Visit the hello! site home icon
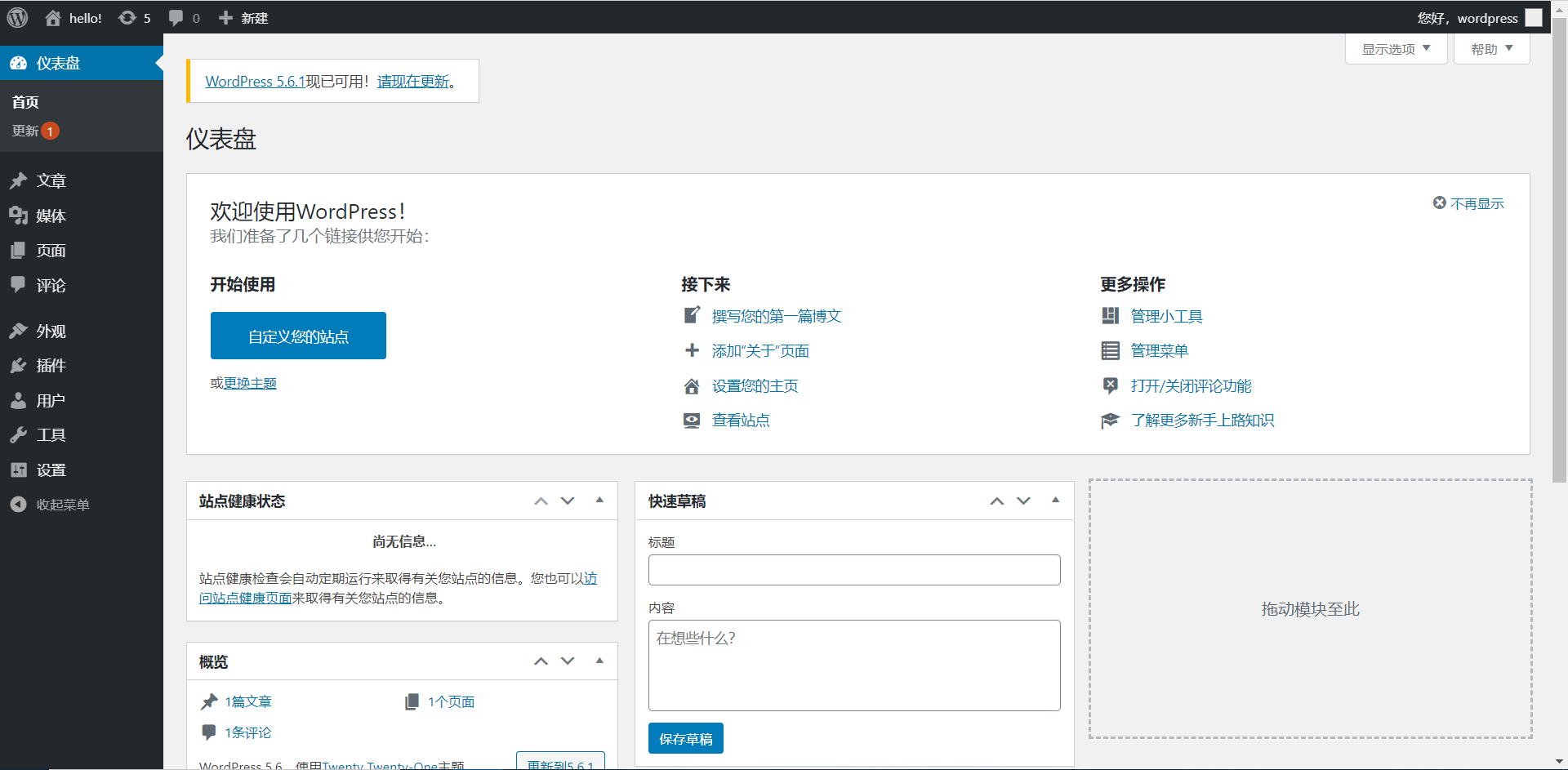 [x=53, y=18]
